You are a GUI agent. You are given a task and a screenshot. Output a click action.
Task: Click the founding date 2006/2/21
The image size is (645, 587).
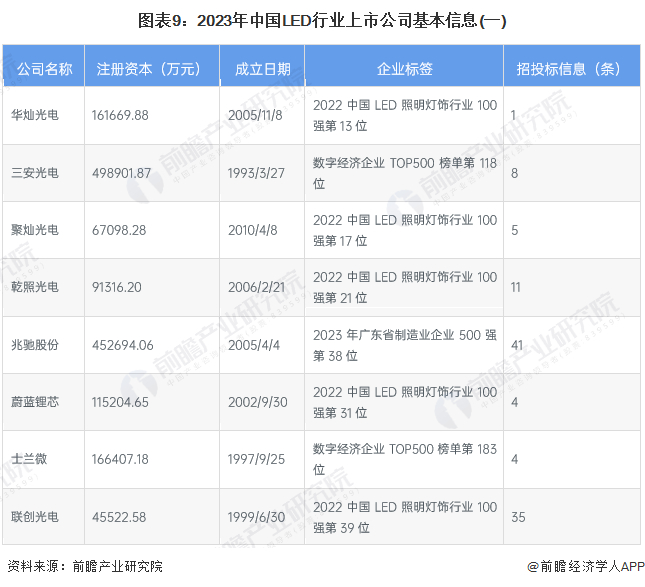coord(257,287)
